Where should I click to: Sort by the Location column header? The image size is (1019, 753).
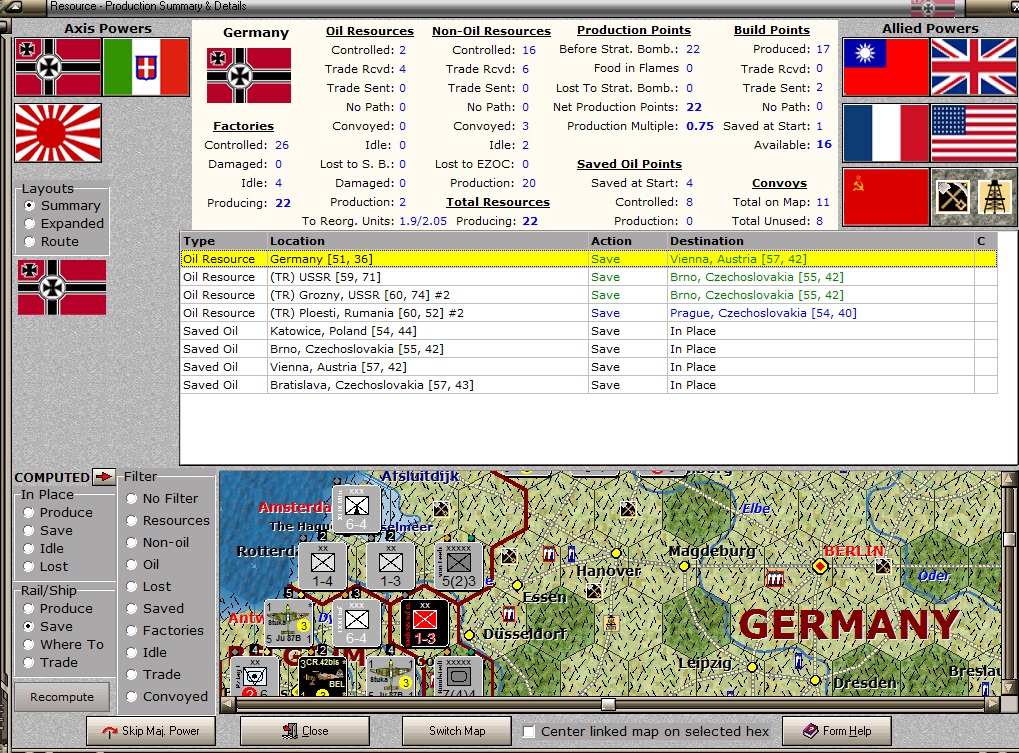coord(427,241)
